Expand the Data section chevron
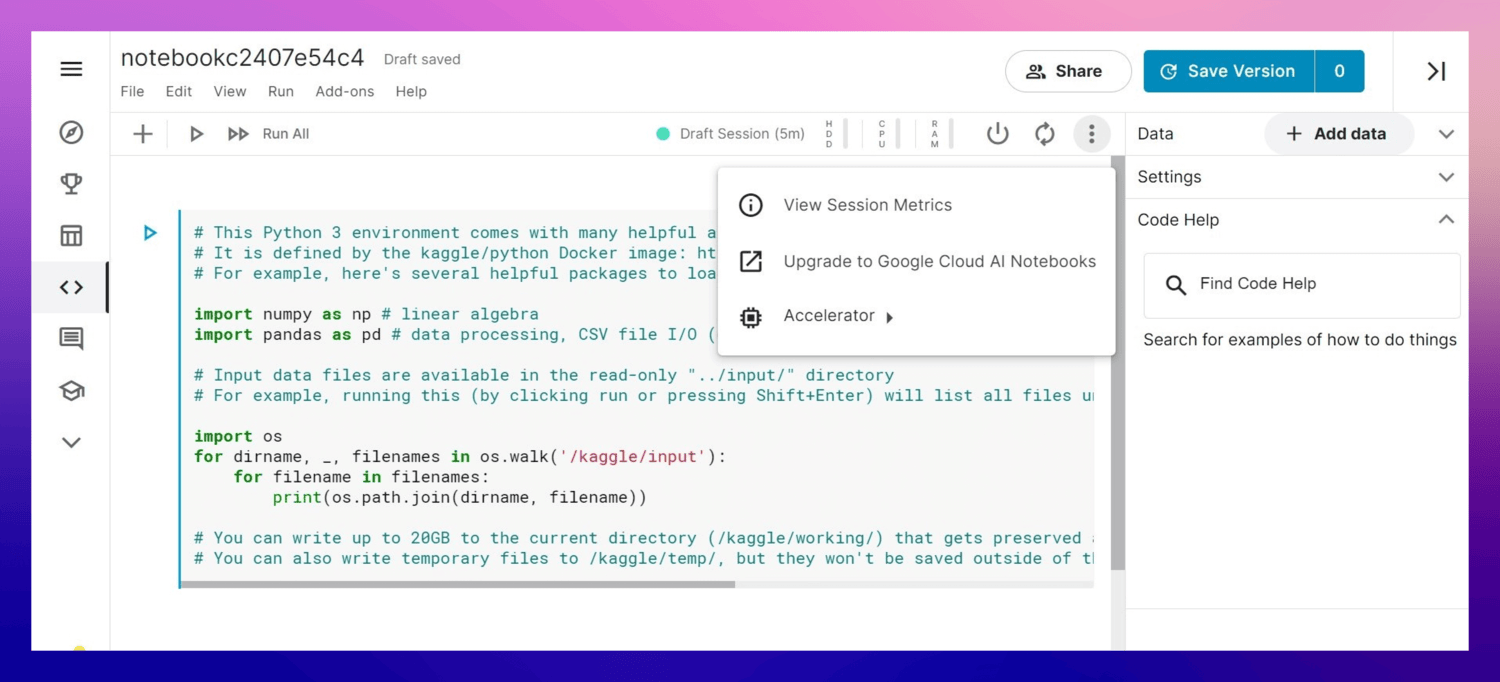The height and width of the screenshot is (682, 1500). coord(1446,134)
